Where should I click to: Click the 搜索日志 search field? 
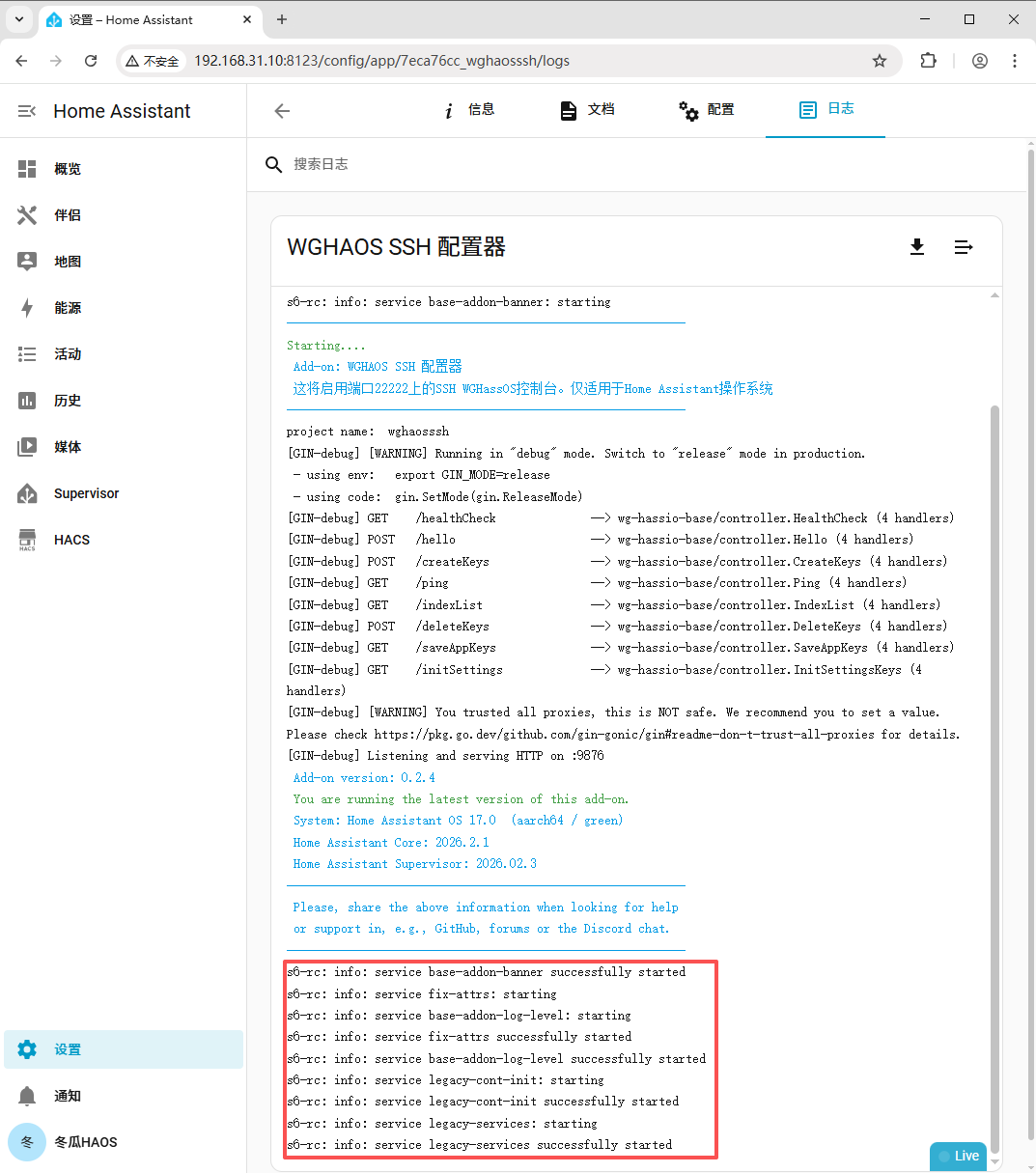(x=637, y=164)
